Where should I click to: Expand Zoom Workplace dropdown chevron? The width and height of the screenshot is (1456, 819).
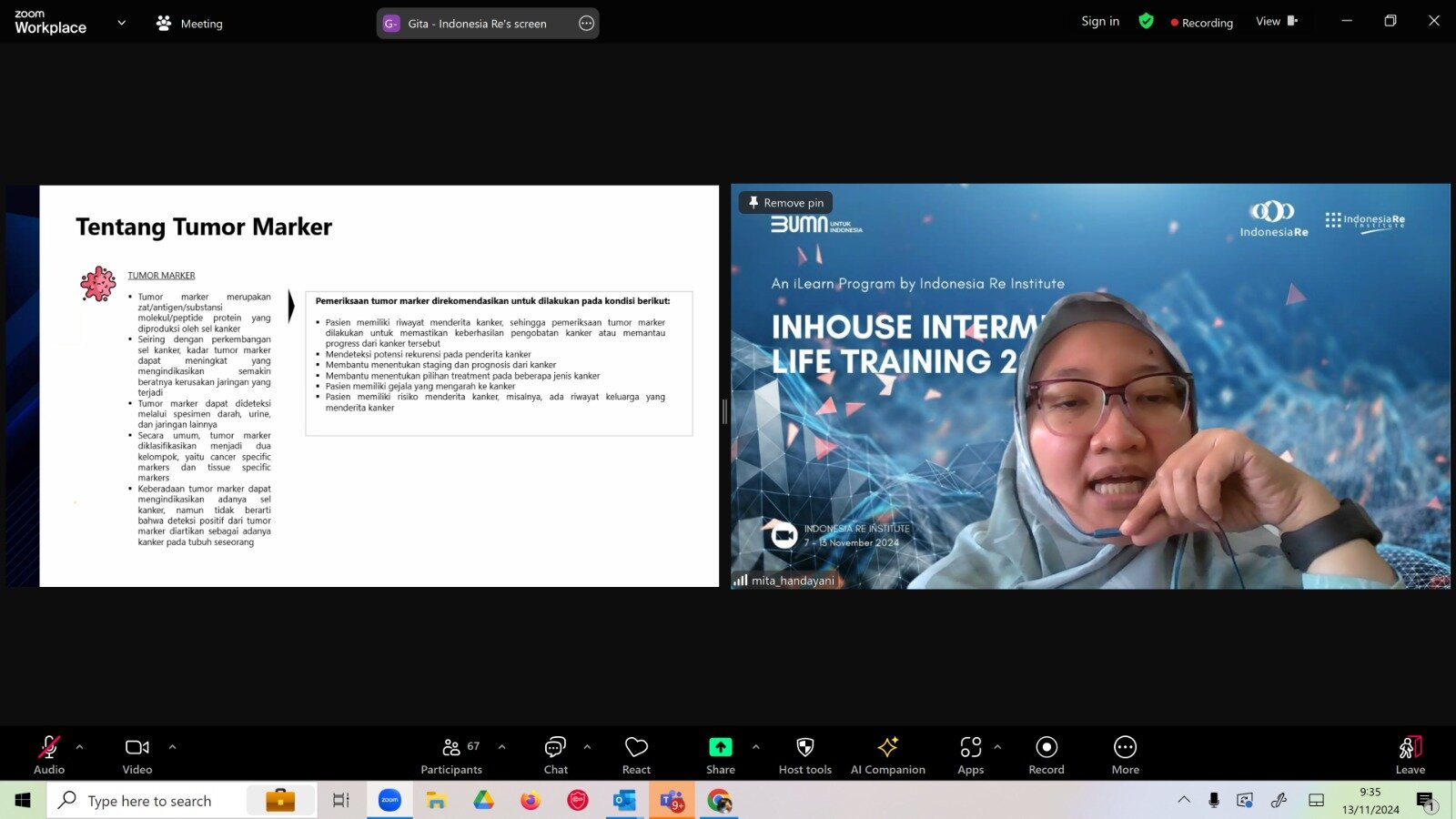tap(122, 23)
